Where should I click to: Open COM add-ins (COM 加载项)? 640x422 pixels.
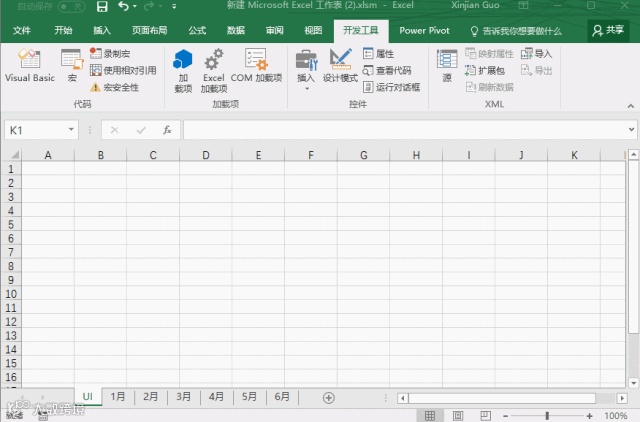(x=256, y=65)
